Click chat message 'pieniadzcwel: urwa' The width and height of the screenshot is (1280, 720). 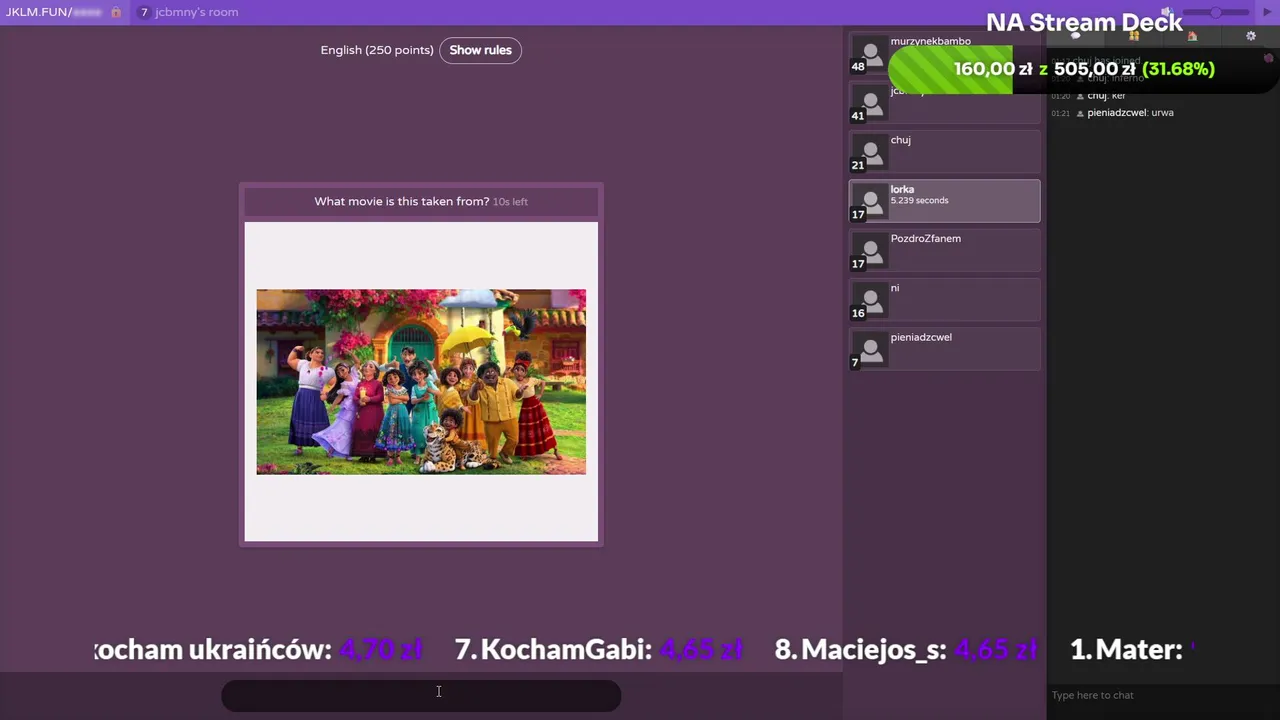1130,113
